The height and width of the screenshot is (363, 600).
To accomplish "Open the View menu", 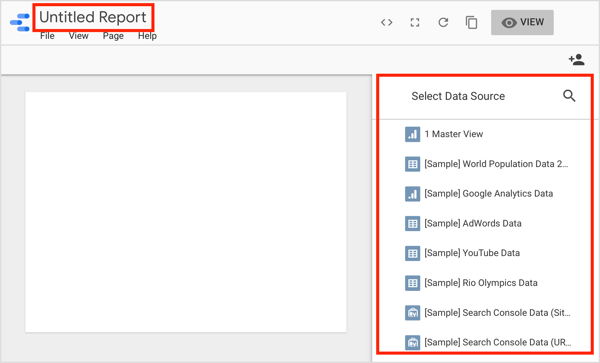I will [x=78, y=36].
